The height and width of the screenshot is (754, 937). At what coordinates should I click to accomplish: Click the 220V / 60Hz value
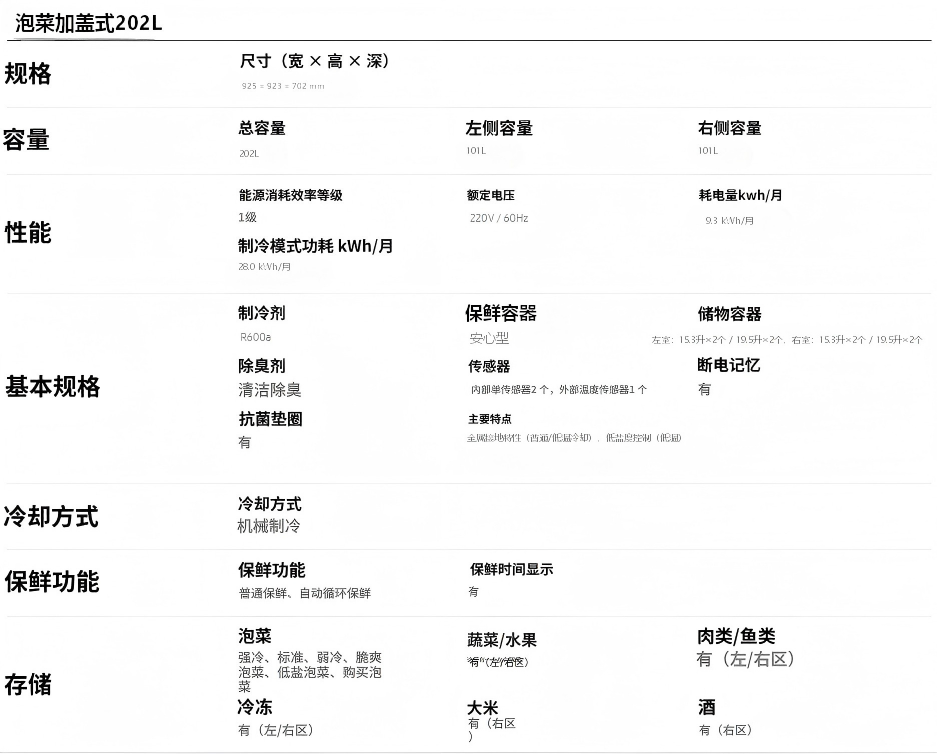[499, 218]
